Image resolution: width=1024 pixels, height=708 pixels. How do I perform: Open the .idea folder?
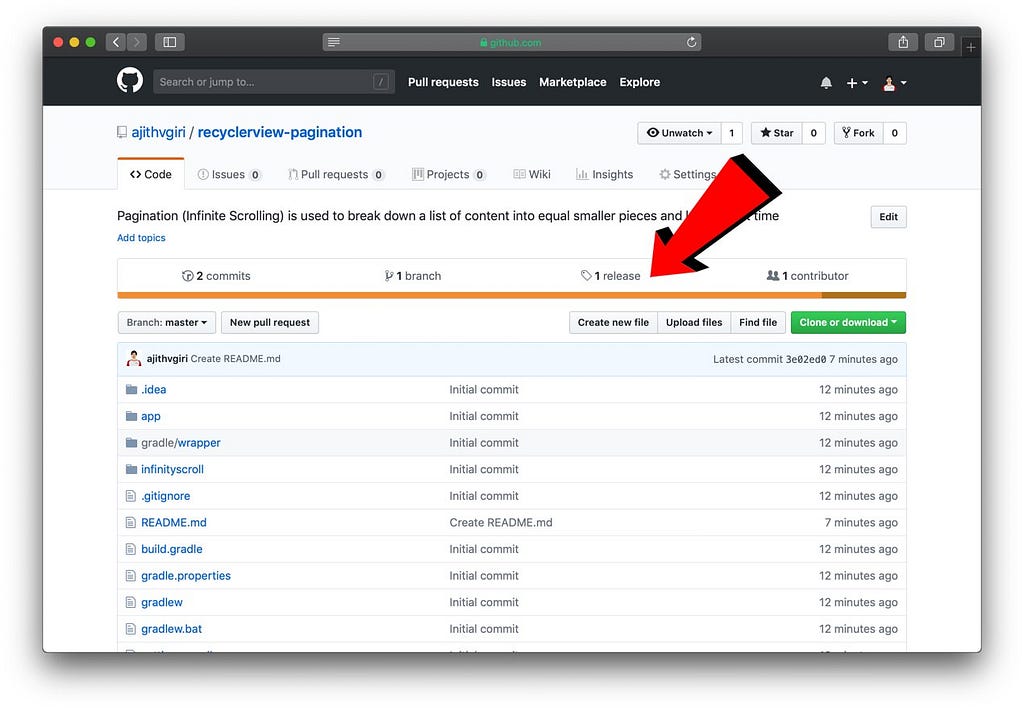point(153,390)
